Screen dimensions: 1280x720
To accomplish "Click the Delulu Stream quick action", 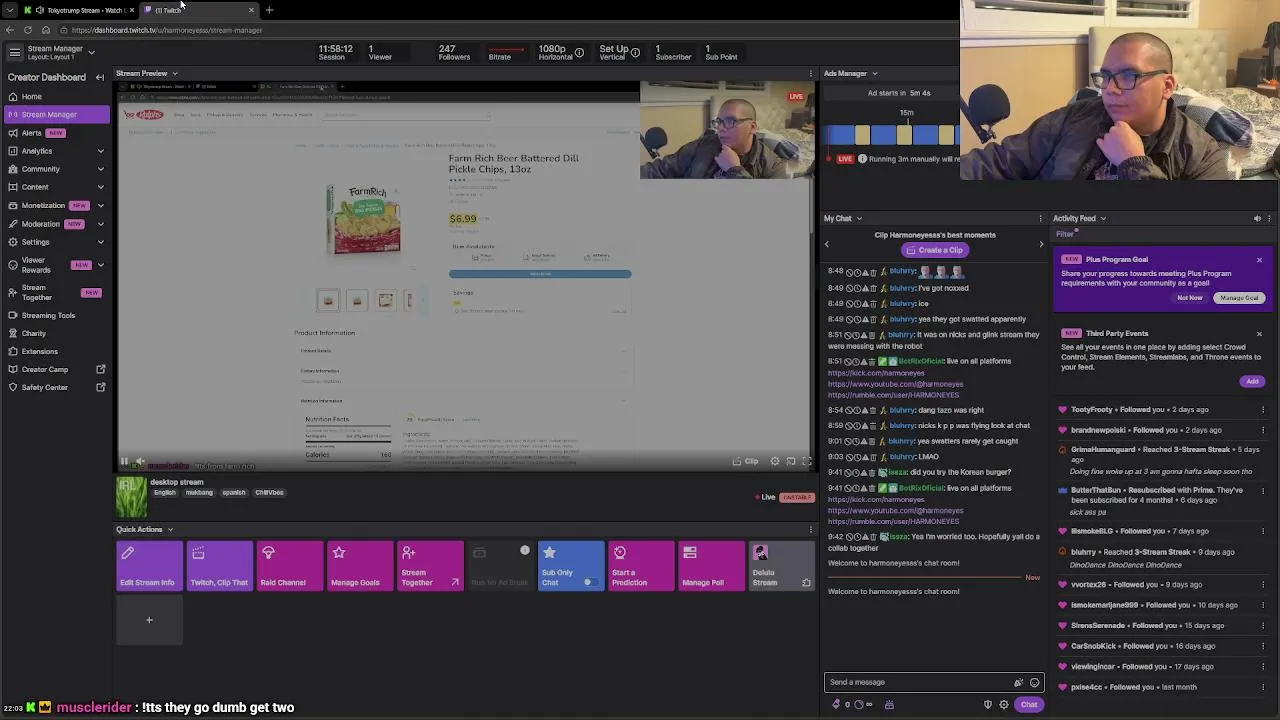I will click(x=782, y=566).
